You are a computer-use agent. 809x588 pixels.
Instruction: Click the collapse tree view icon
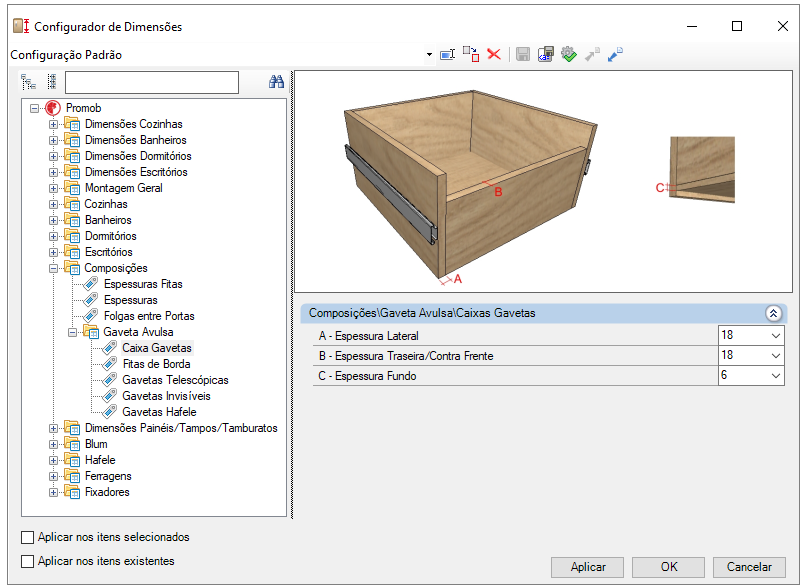(x=52, y=82)
